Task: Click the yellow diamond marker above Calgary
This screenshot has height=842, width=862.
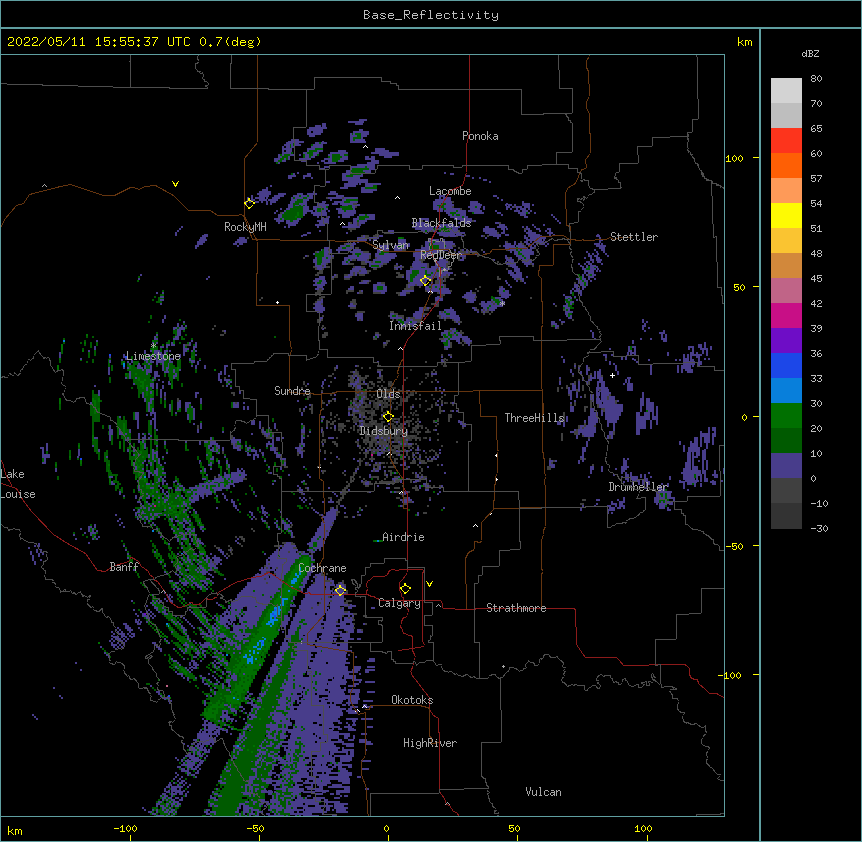Action: 405,589
